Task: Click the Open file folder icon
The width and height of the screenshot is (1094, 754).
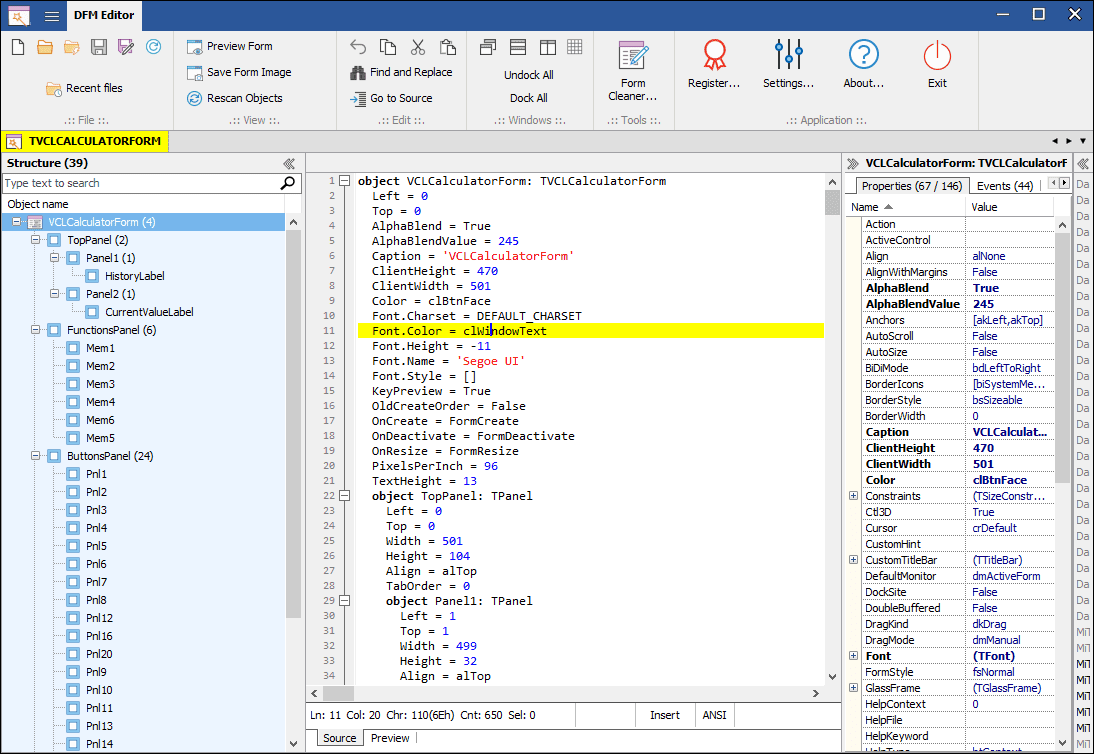Action: pos(45,47)
